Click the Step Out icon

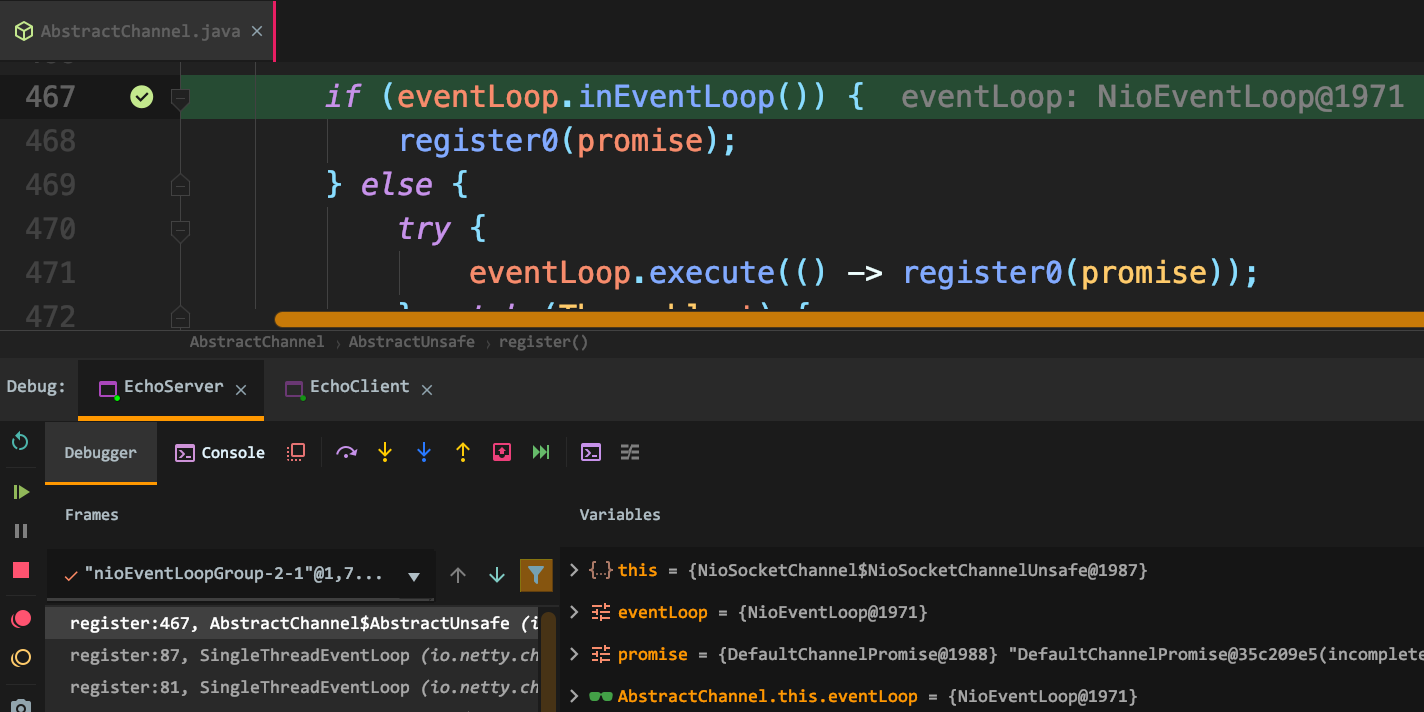tap(463, 453)
